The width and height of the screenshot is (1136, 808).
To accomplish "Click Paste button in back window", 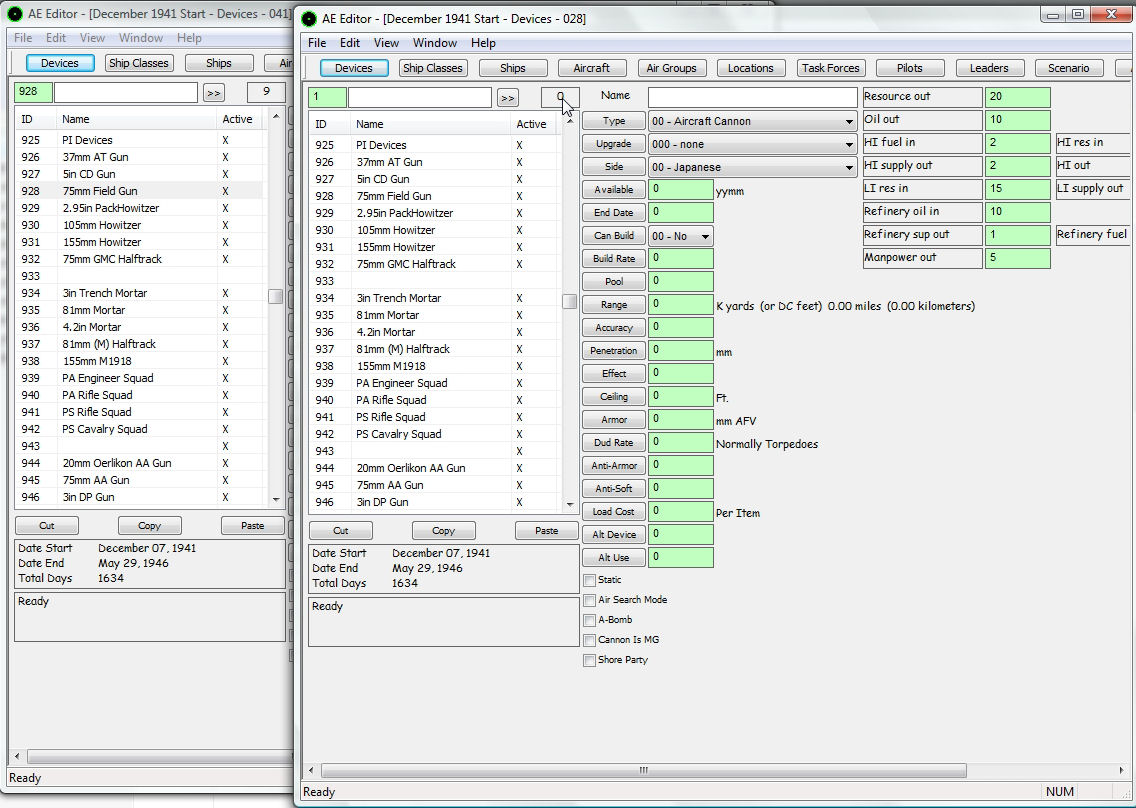I will pos(252,525).
